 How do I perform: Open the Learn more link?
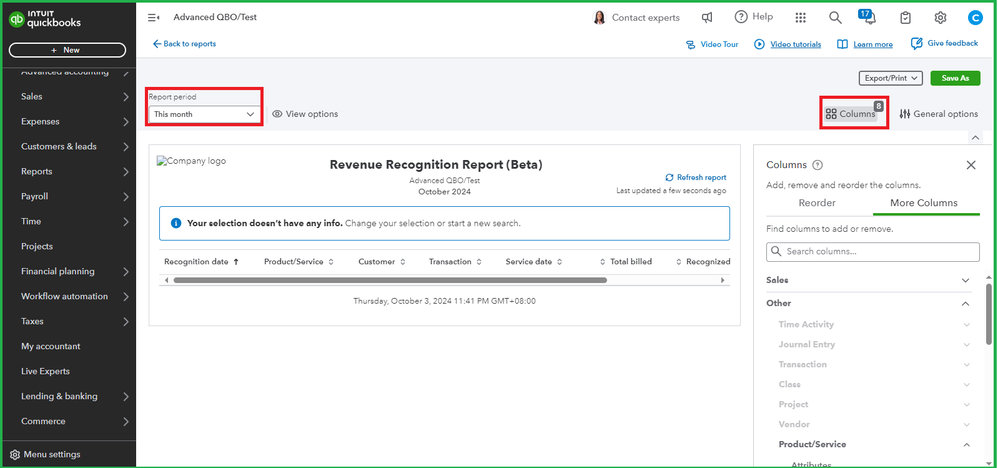(x=864, y=45)
